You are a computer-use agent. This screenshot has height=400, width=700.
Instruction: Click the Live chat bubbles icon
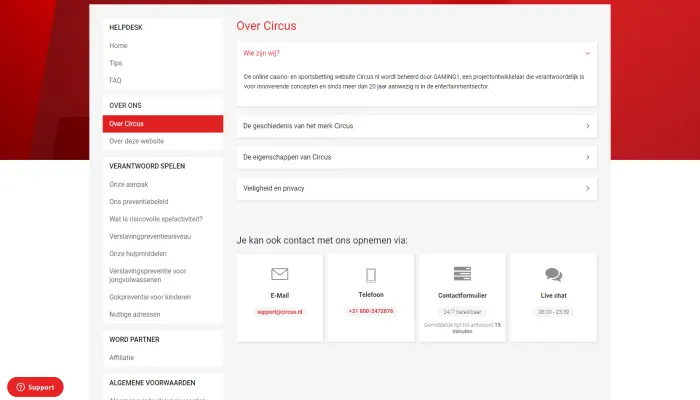pyautogui.click(x=554, y=275)
